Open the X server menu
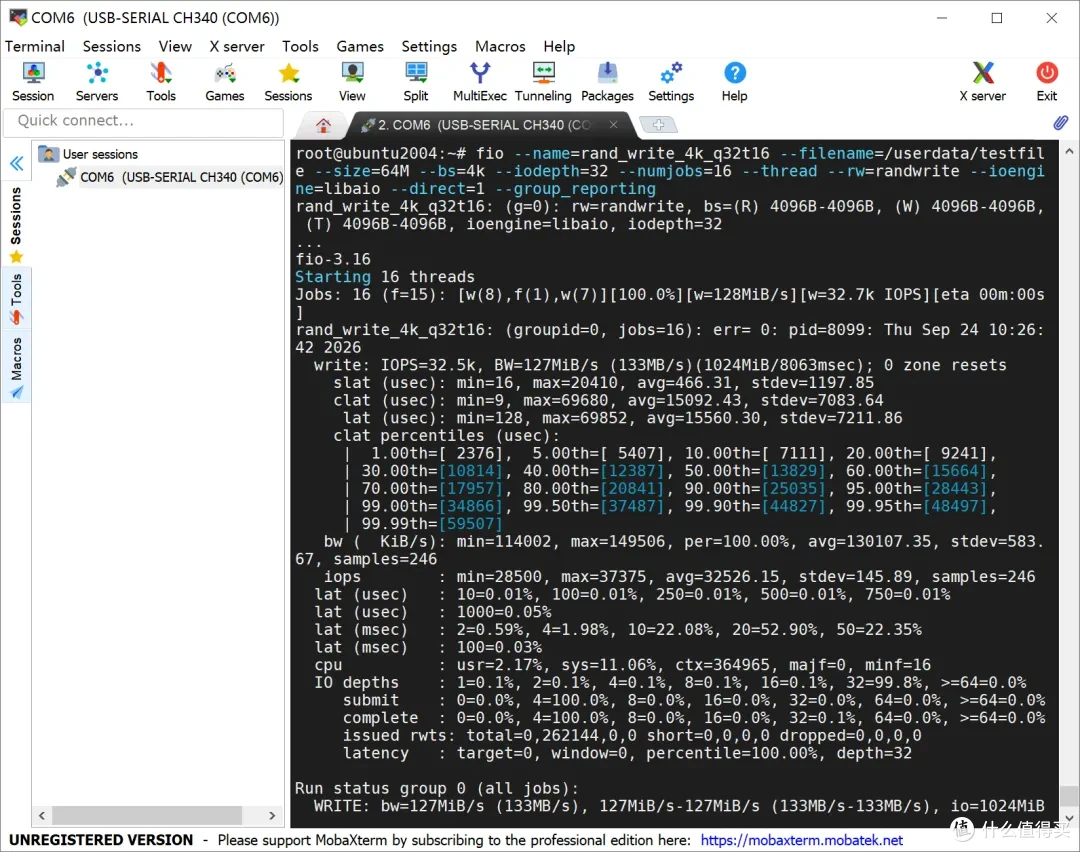1080x852 pixels. [x=237, y=46]
